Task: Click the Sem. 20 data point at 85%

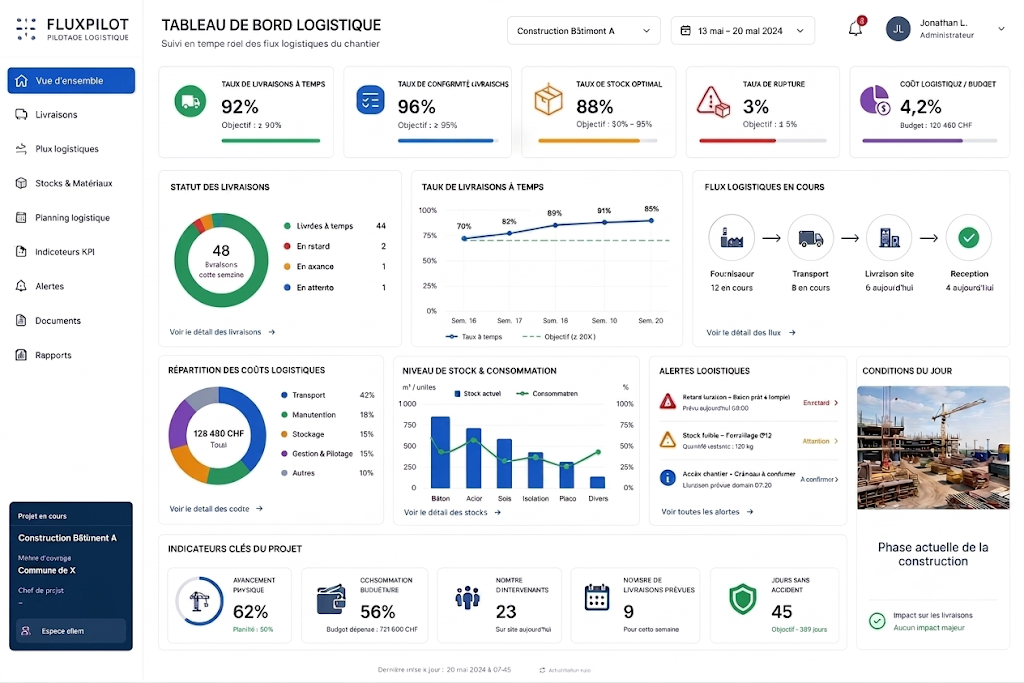Action: 651,221
